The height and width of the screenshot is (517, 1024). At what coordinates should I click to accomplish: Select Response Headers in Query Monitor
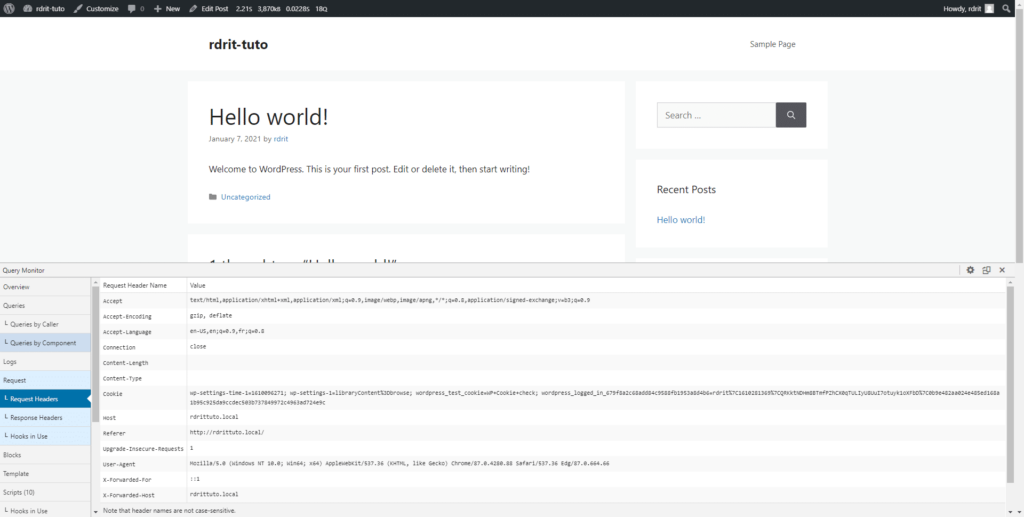(36, 417)
